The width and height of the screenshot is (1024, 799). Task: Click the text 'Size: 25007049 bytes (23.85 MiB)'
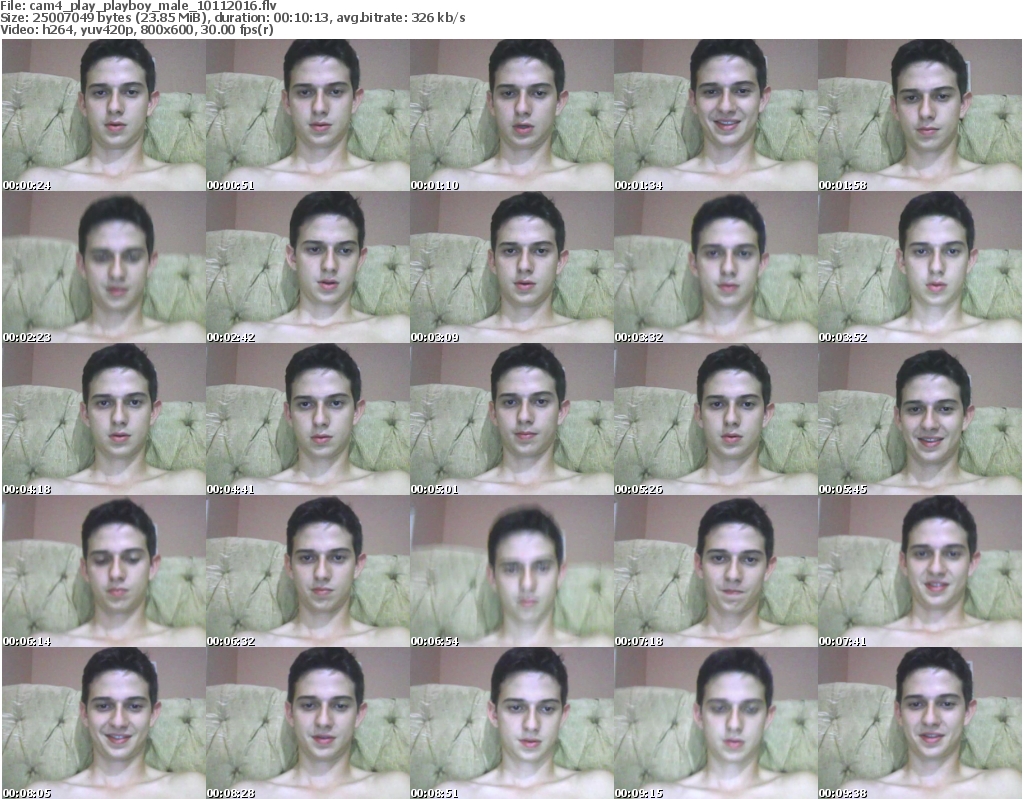click(104, 18)
